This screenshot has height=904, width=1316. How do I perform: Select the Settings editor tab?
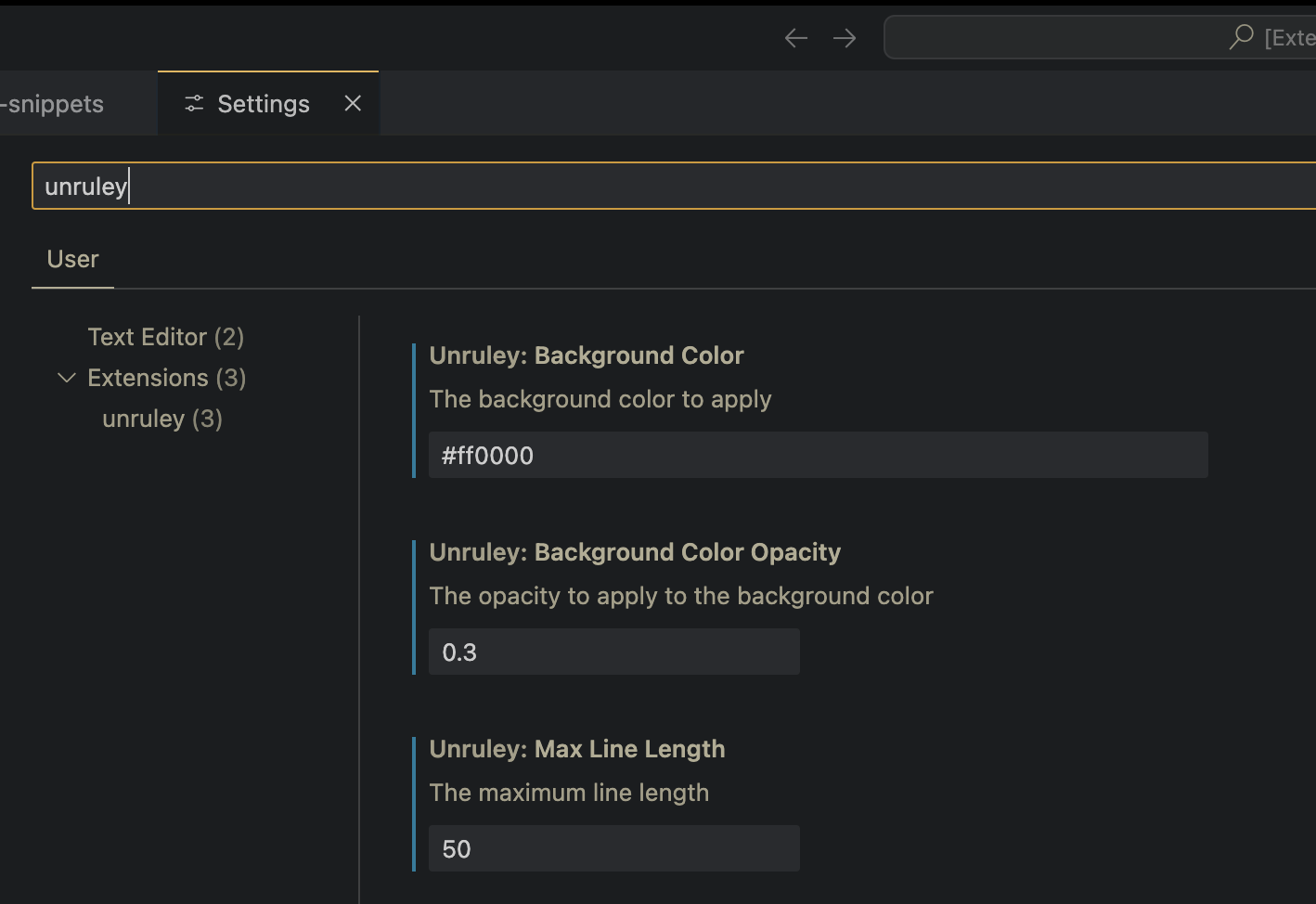pos(268,103)
